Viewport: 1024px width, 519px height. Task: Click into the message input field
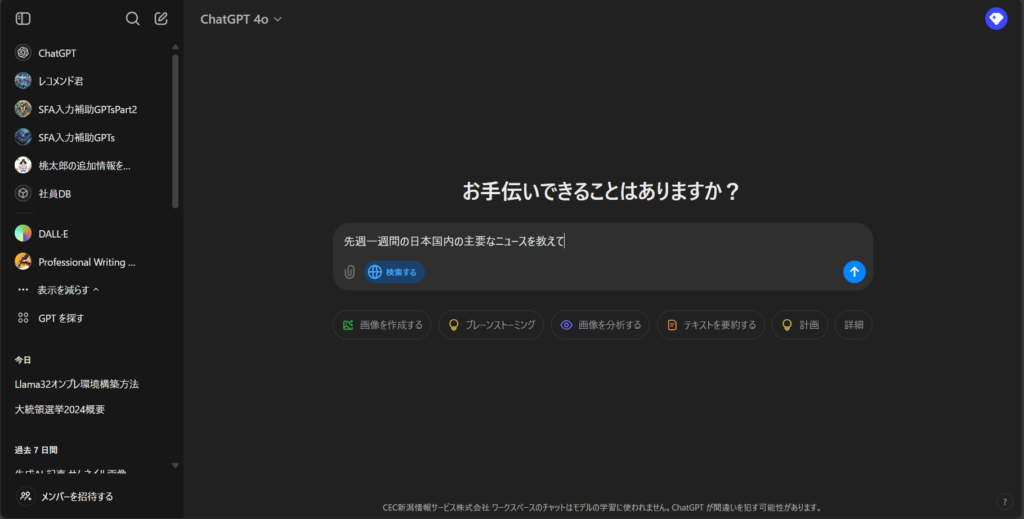(600, 241)
